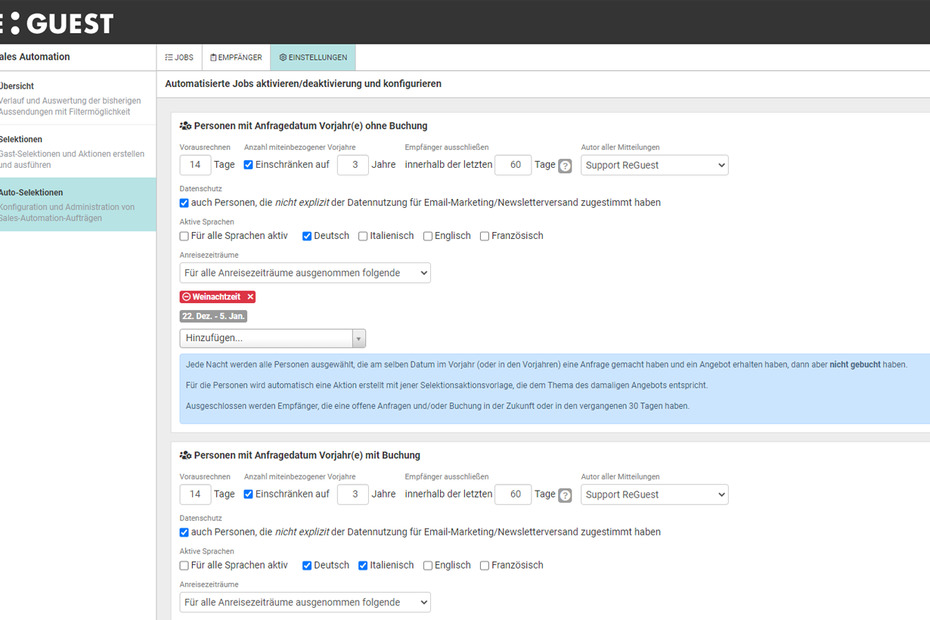Screen dimensions: 930x620
Task: Enable 'Für alle Sprachen aktiv' in 'mit Buchung'
Action: pos(184,565)
